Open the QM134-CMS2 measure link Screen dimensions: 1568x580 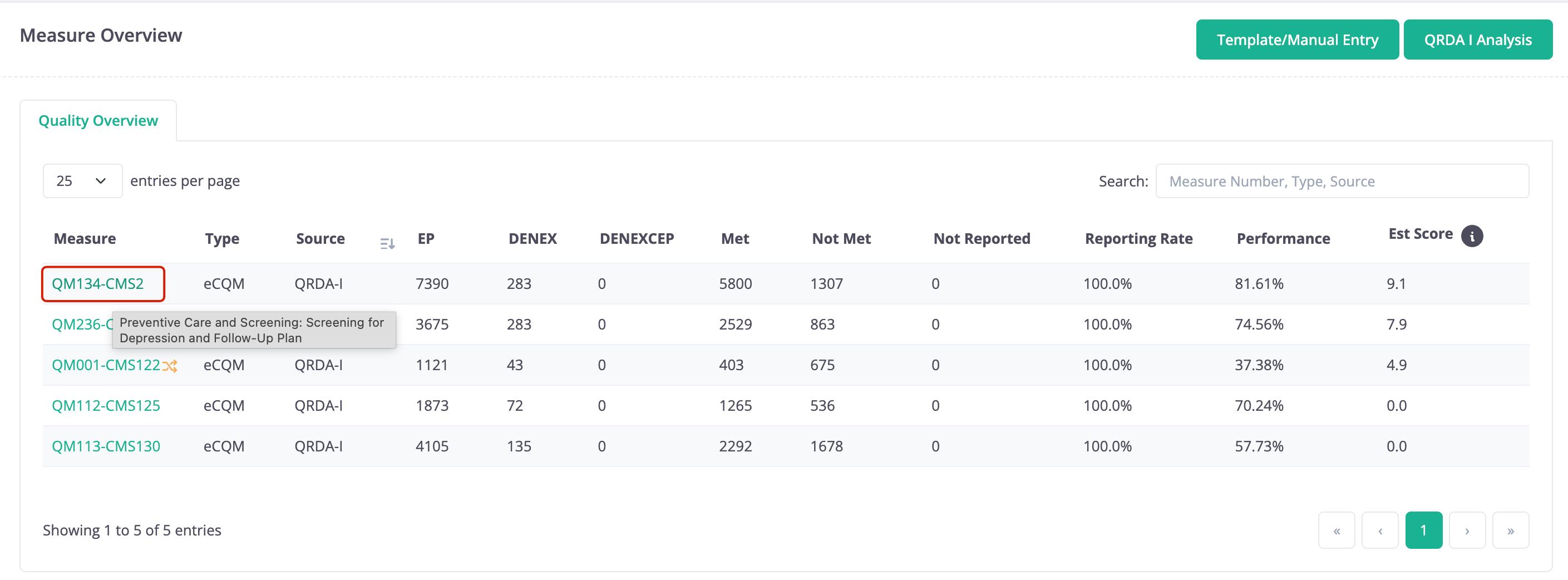pyautogui.click(x=97, y=284)
